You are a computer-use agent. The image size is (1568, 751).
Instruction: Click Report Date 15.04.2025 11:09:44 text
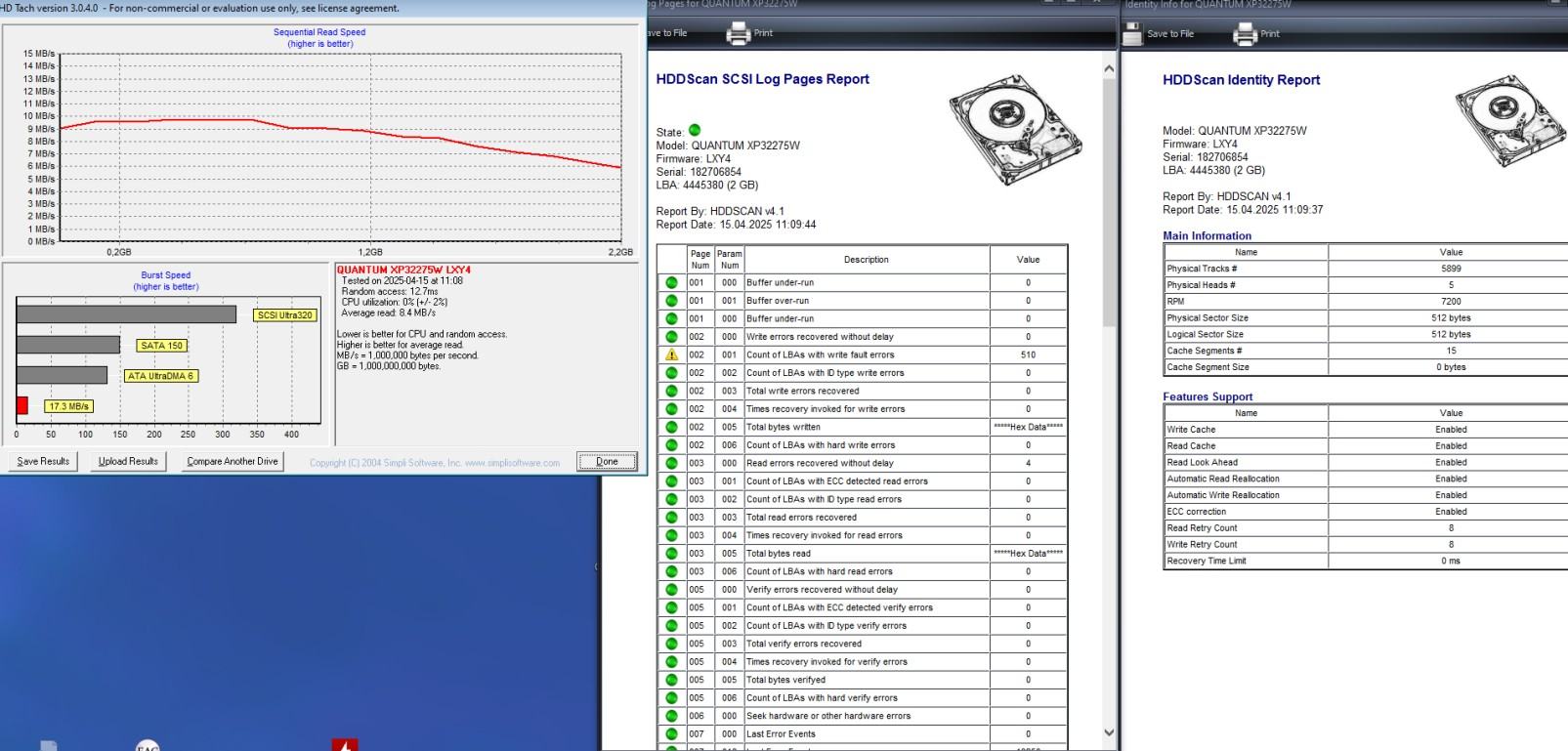(736, 225)
